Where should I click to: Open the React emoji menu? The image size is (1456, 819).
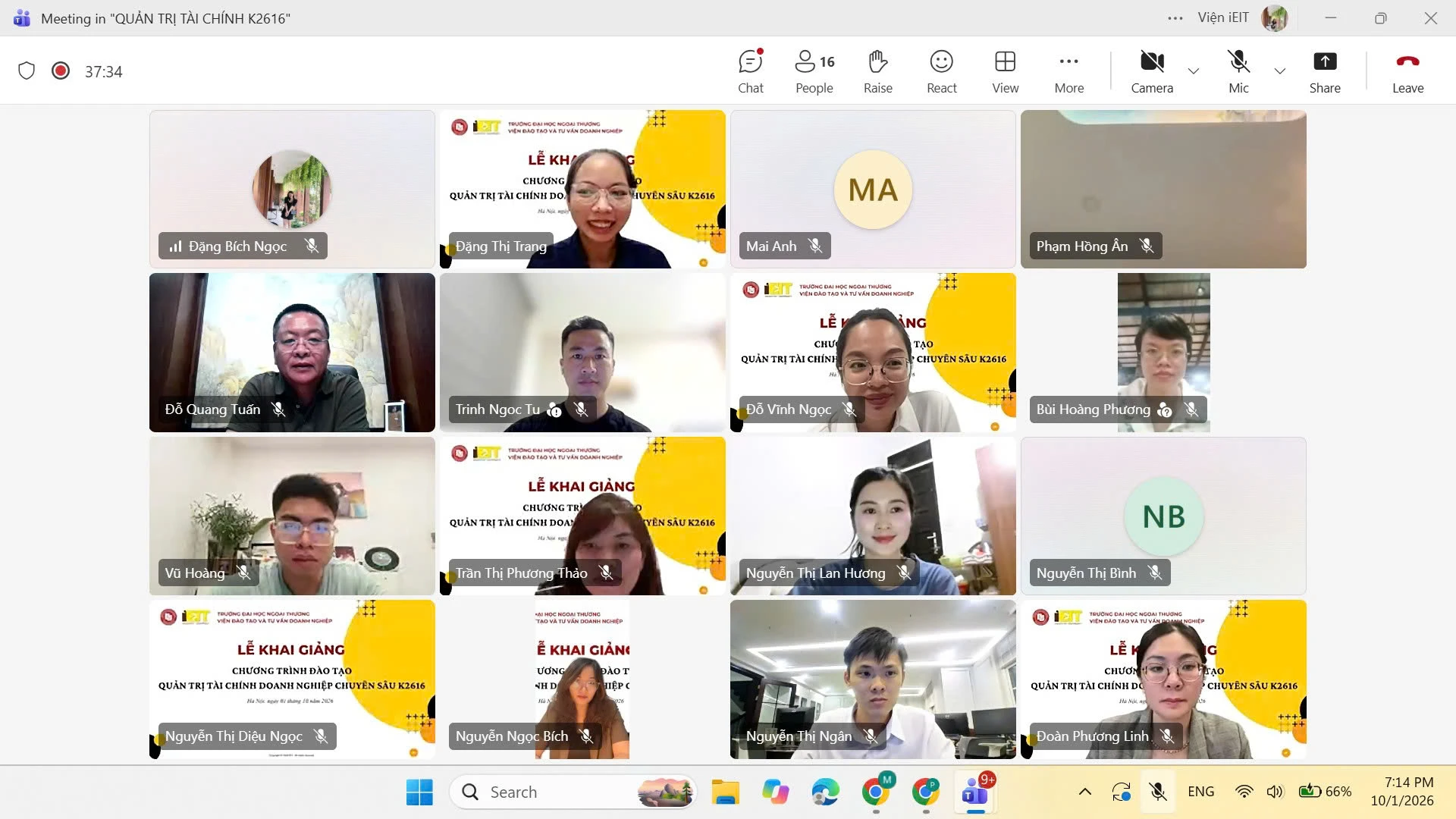point(942,71)
